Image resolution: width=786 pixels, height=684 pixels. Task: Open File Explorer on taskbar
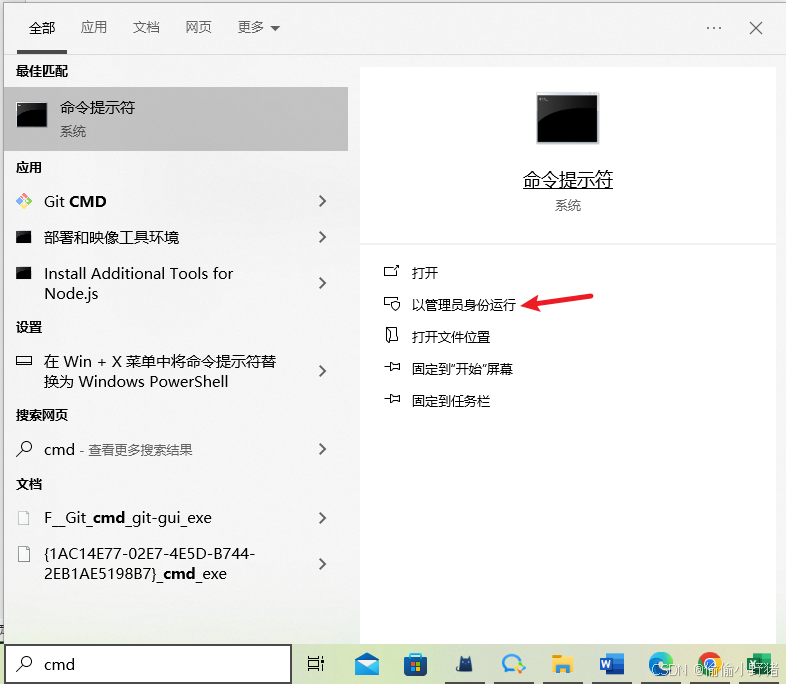coord(562,664)
